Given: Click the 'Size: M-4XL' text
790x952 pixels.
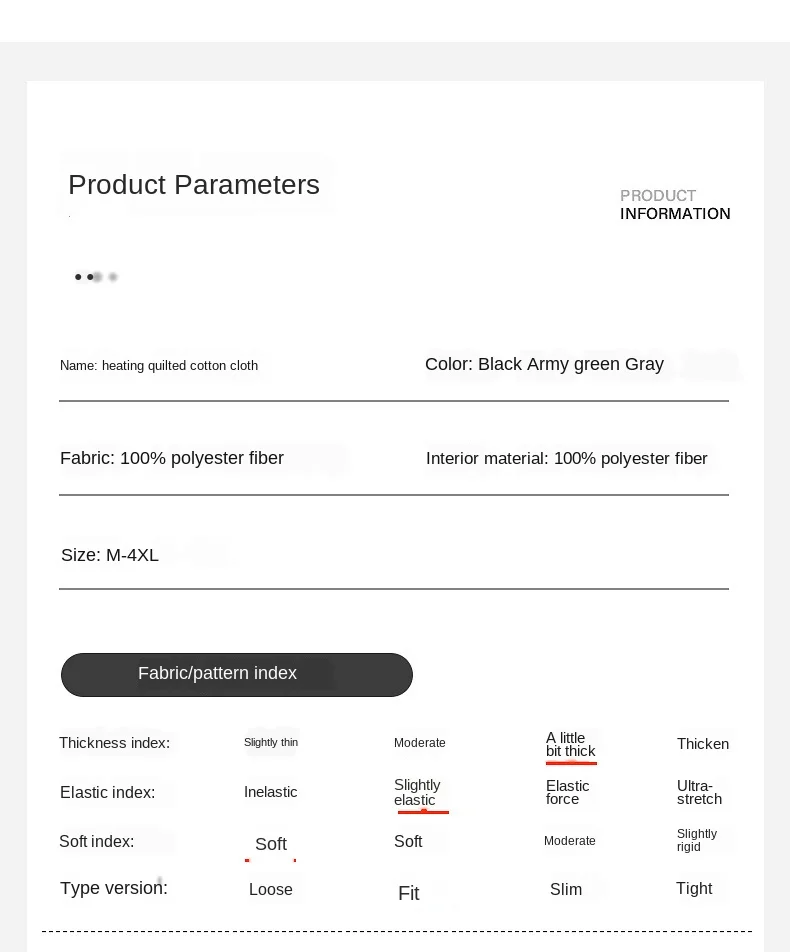Looking at the screenshot, I should click(x=110, y=555).
